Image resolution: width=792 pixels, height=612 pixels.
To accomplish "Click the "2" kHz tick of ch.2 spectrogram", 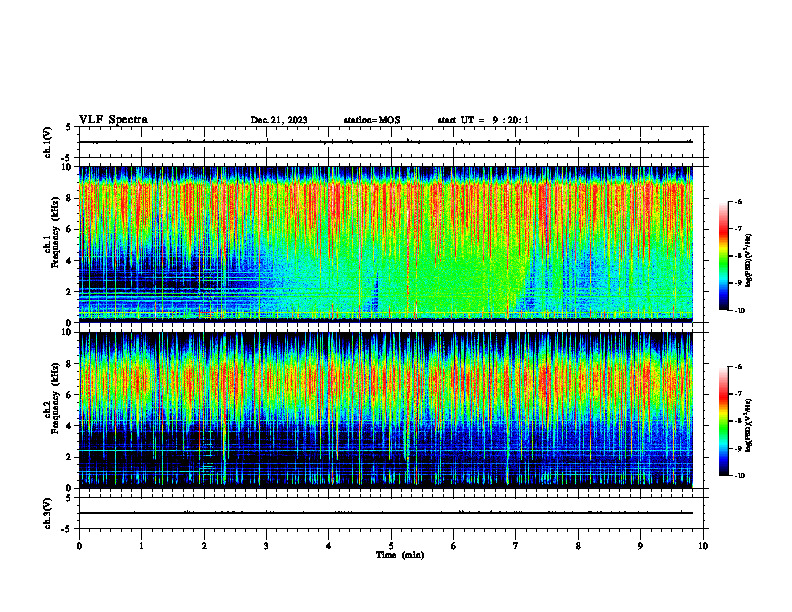I will tap(69, 457).
